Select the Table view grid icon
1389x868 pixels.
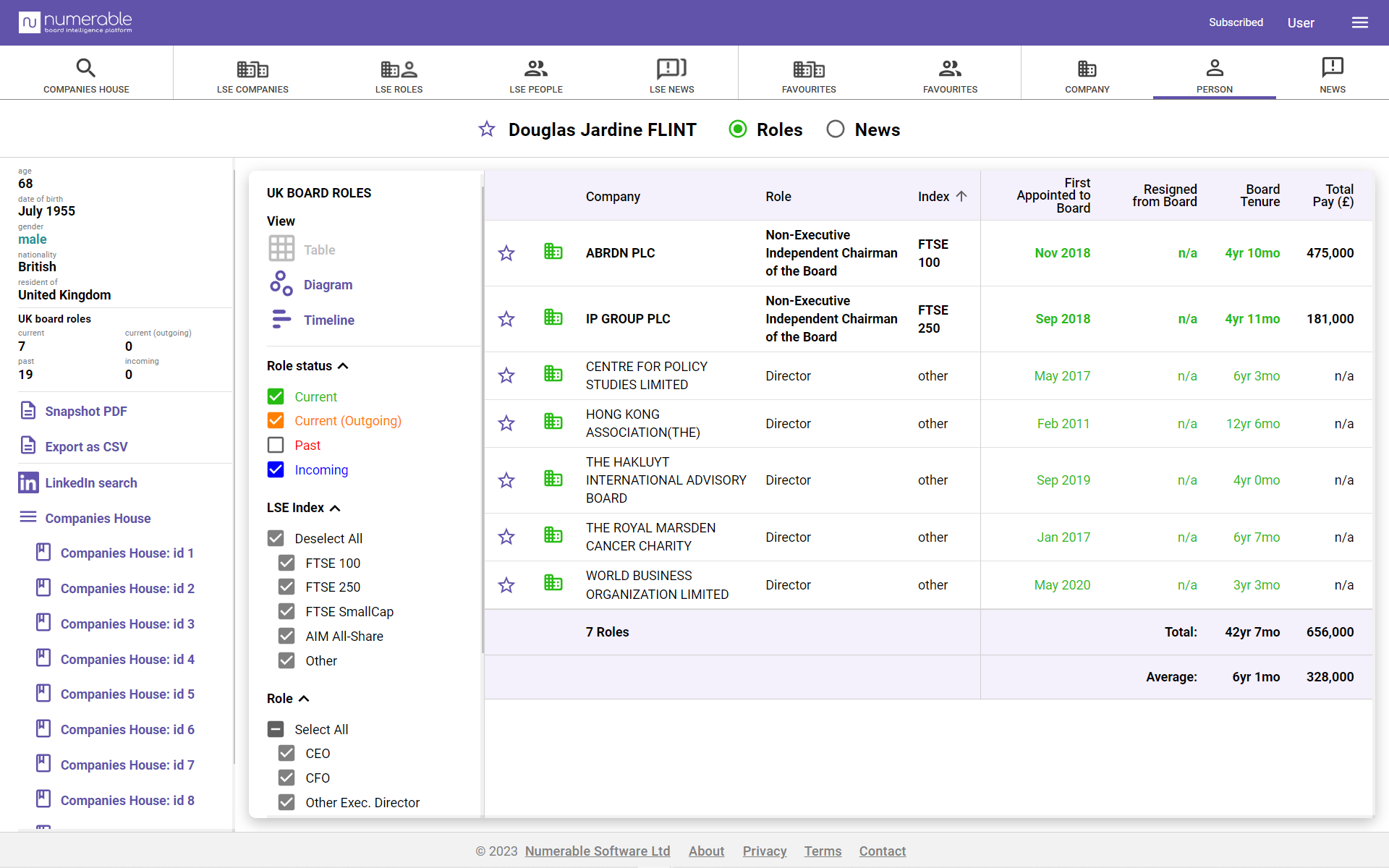pyautogui.click(x=281, y=249)
